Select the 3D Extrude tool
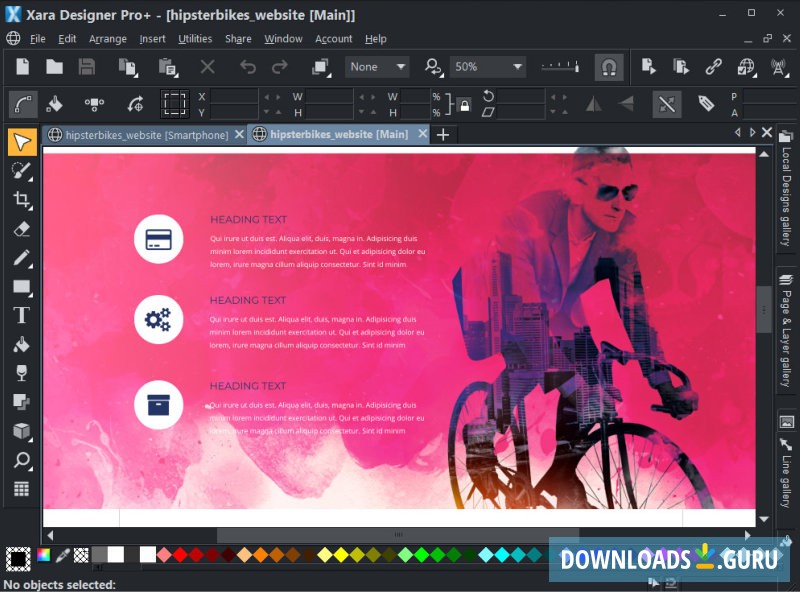 click(x=22, y=430)
